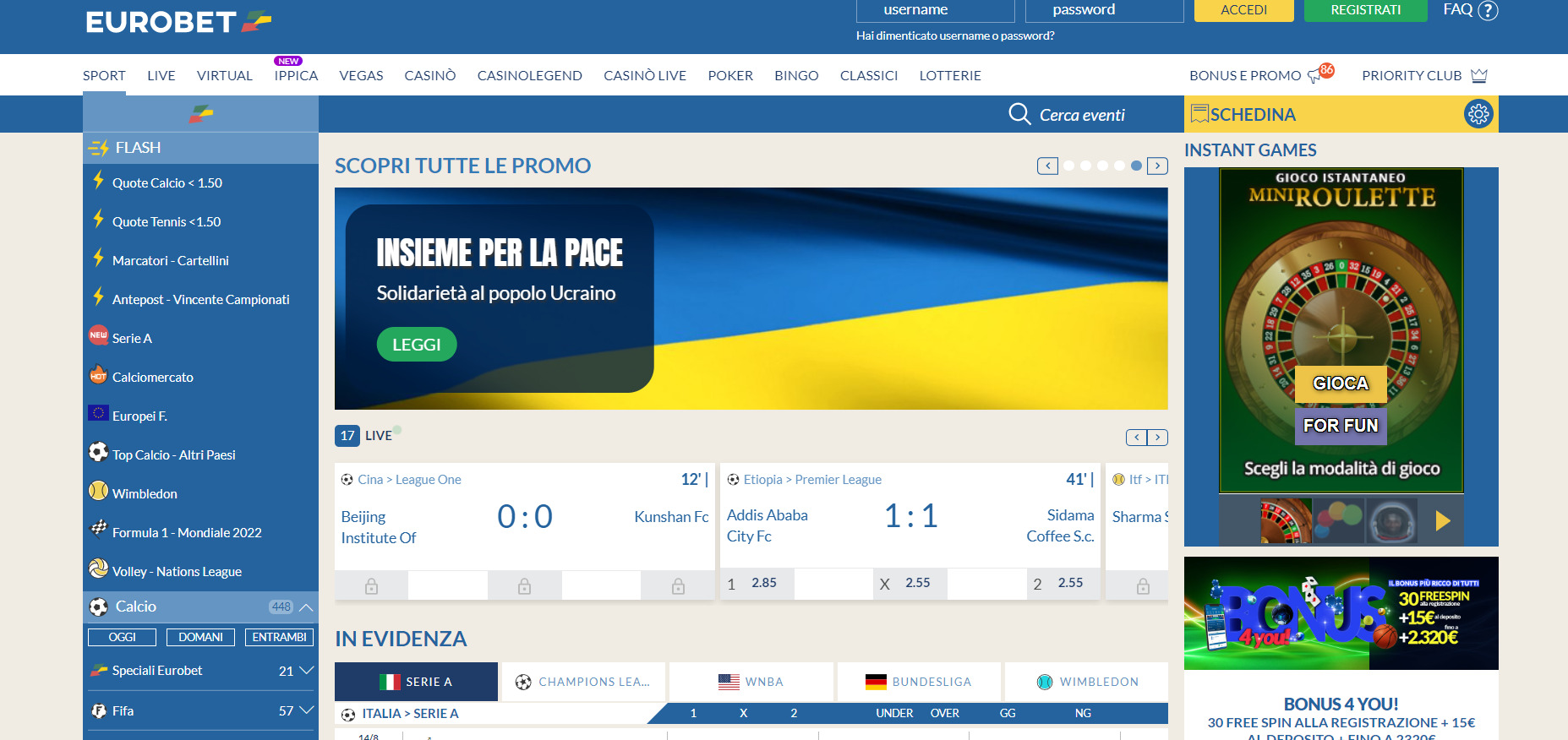The height and width of the screenshot is (740, 1568).
Task: Click the lock icon under Kunshan Fc
Action: coord(678,586)
